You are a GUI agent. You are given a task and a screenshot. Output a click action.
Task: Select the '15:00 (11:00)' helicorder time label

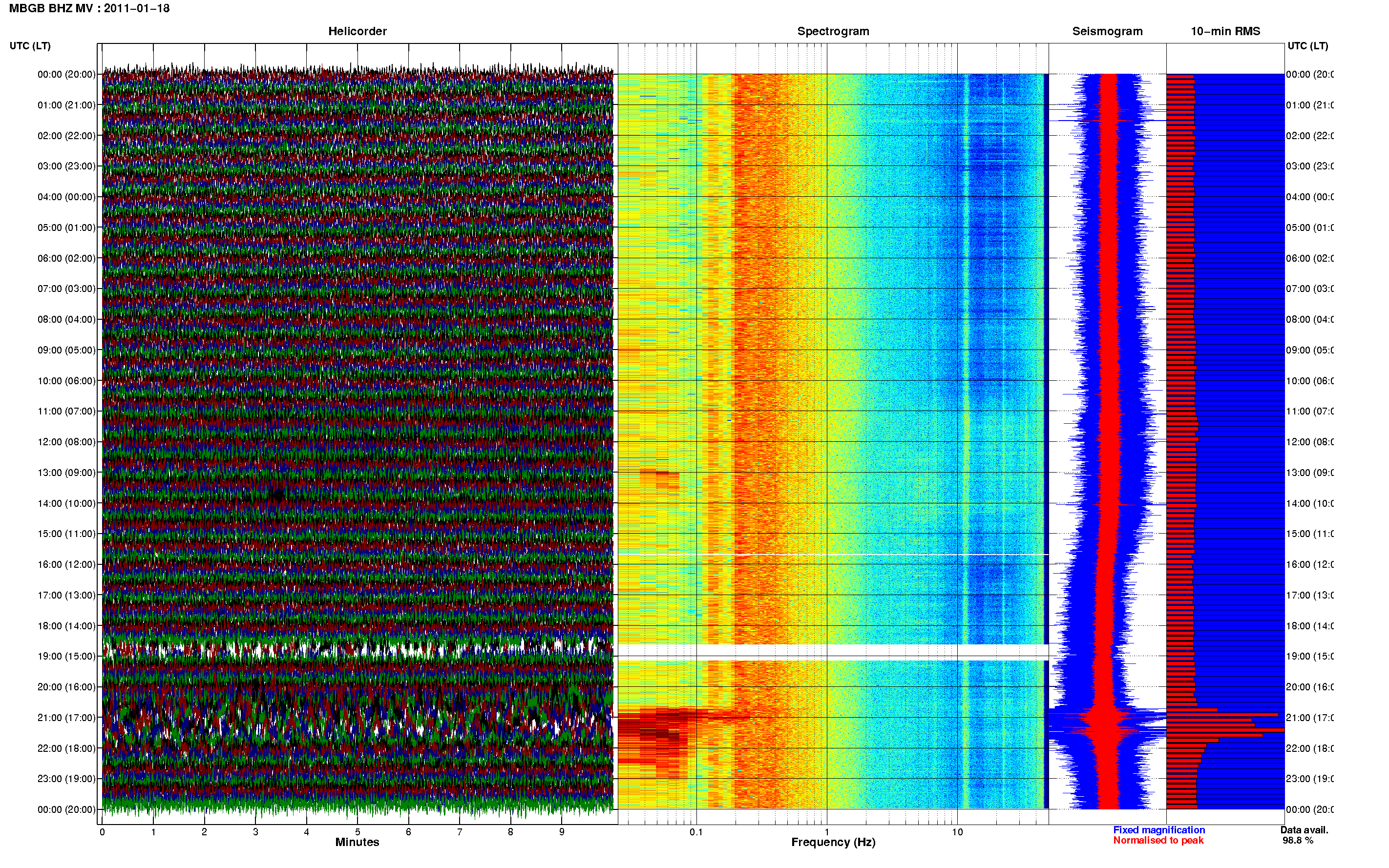pyautogui.click(x=66, y=534)
